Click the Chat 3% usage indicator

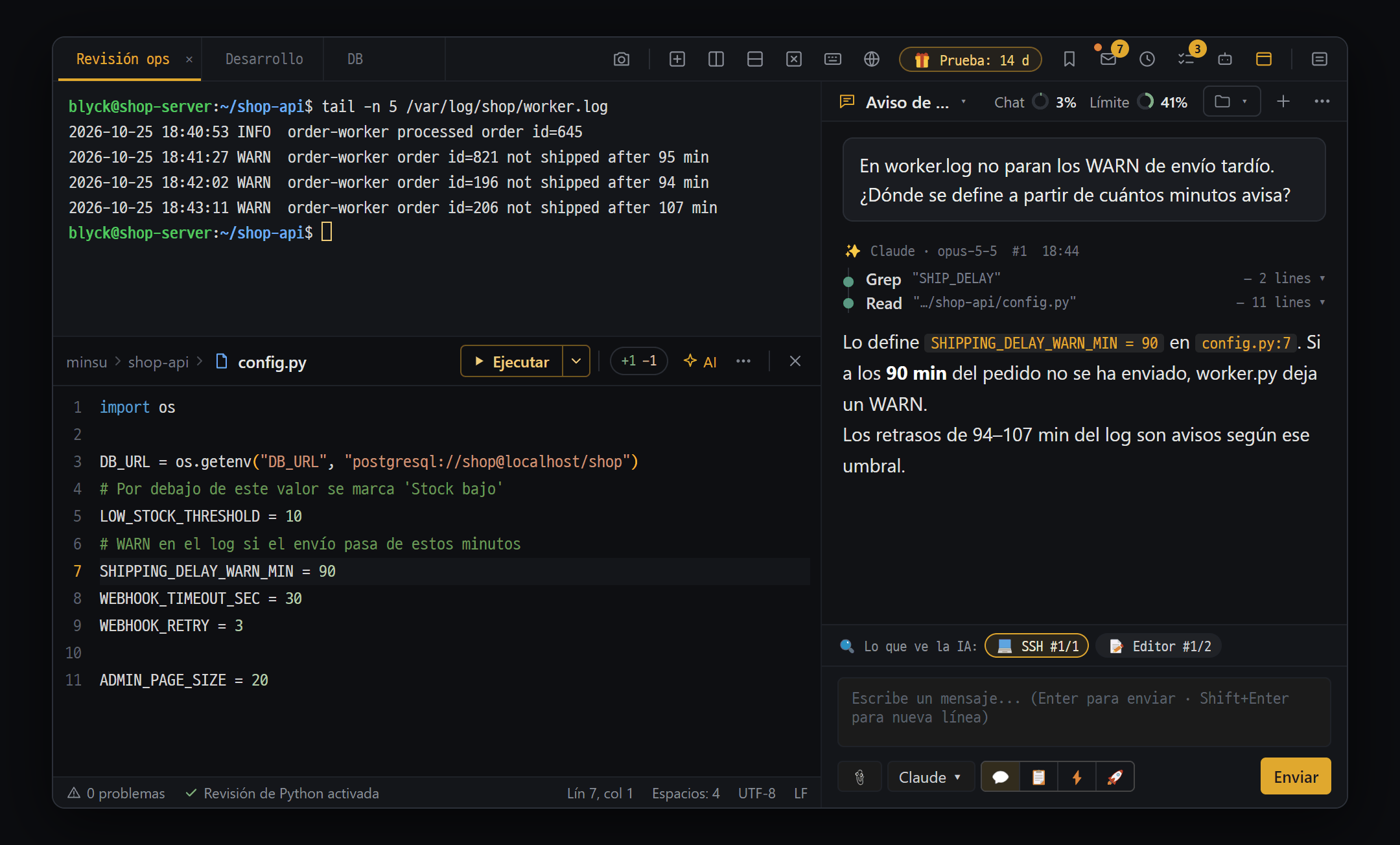(x=1035, y=102)
